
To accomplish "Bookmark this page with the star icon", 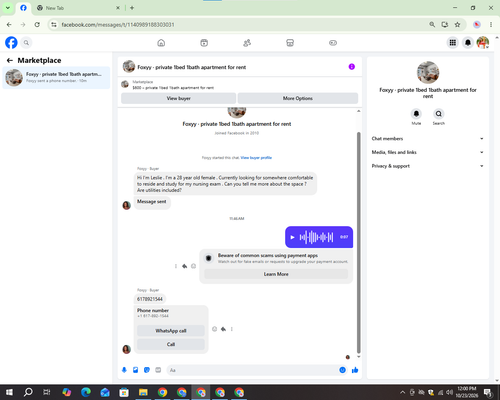I will (x=457, y=25).
